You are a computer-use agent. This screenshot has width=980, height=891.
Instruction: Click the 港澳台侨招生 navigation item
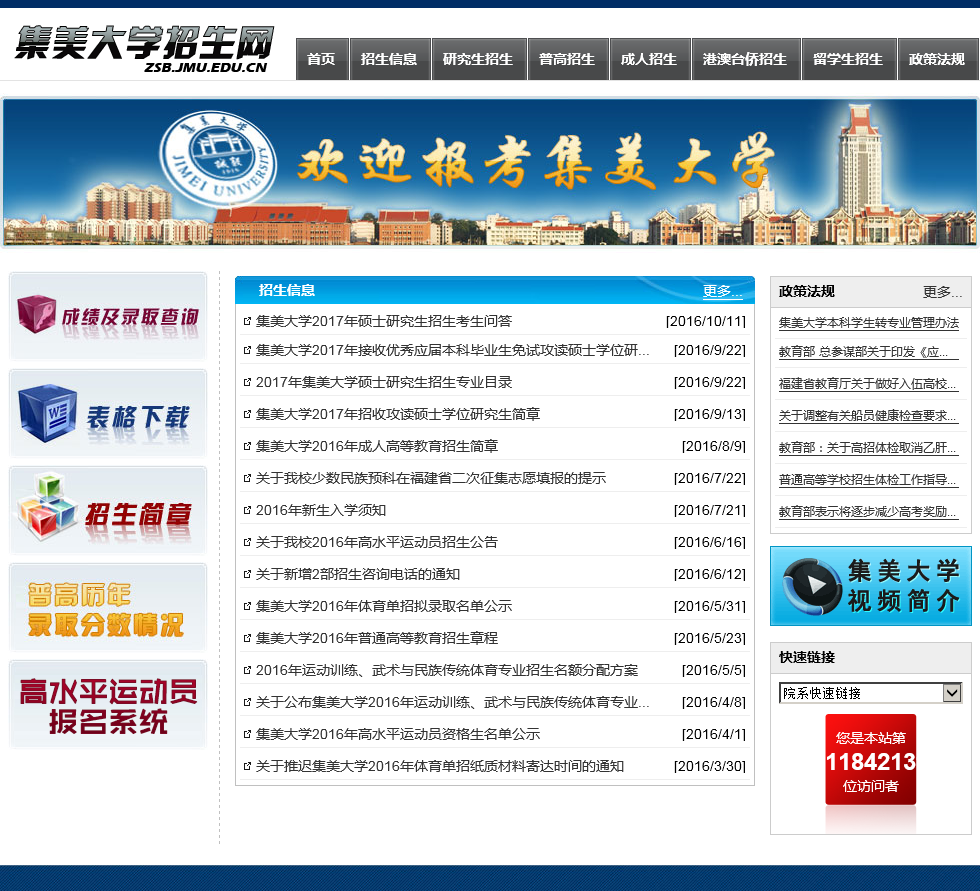[x=746, y=59]
